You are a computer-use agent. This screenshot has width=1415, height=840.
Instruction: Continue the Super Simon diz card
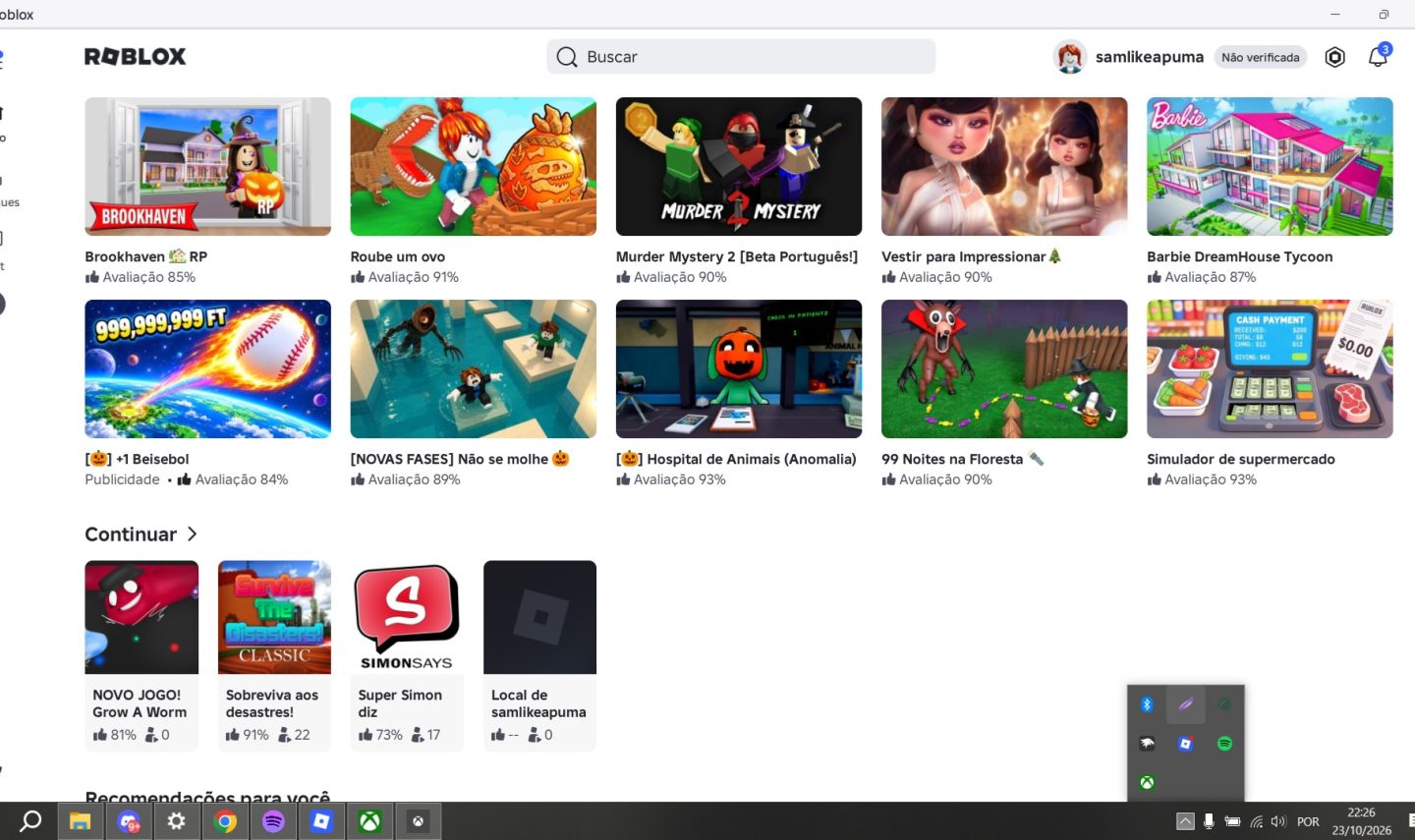407,655
